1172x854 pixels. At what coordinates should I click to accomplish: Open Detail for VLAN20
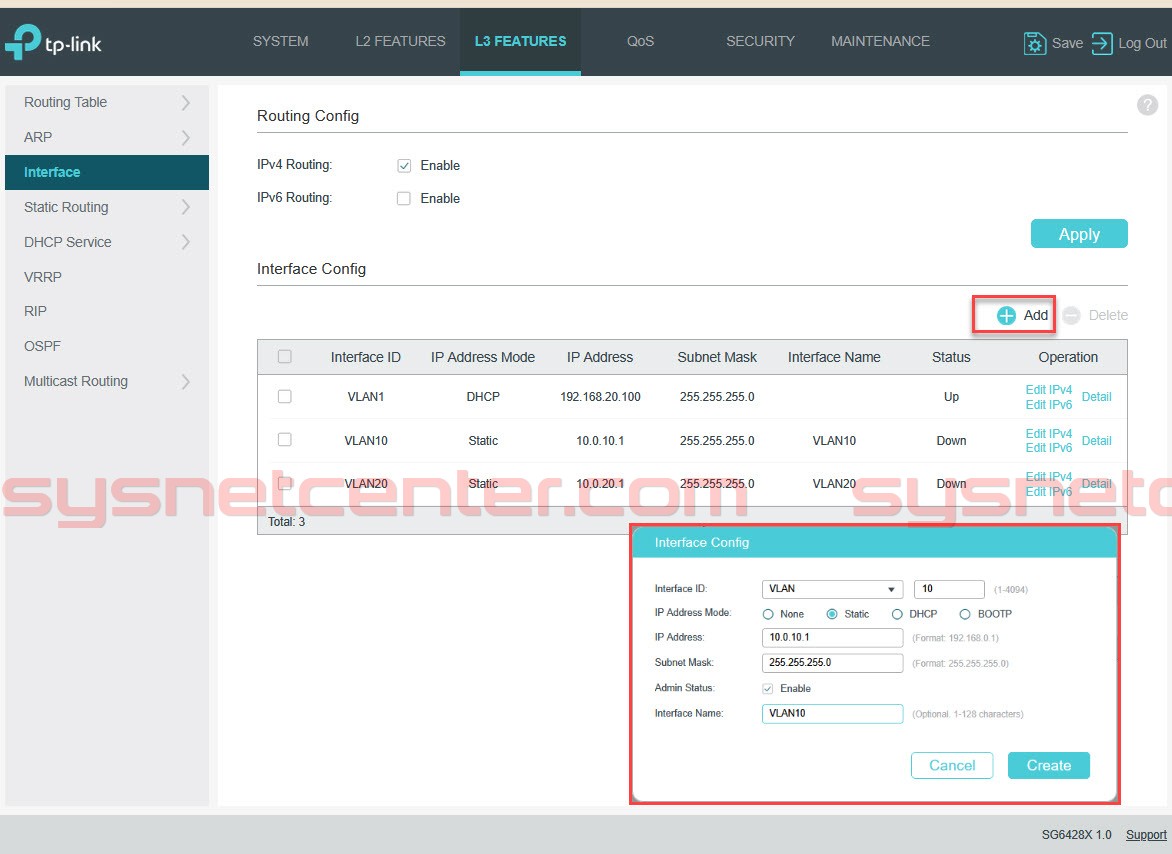[x=1097, y=483]
